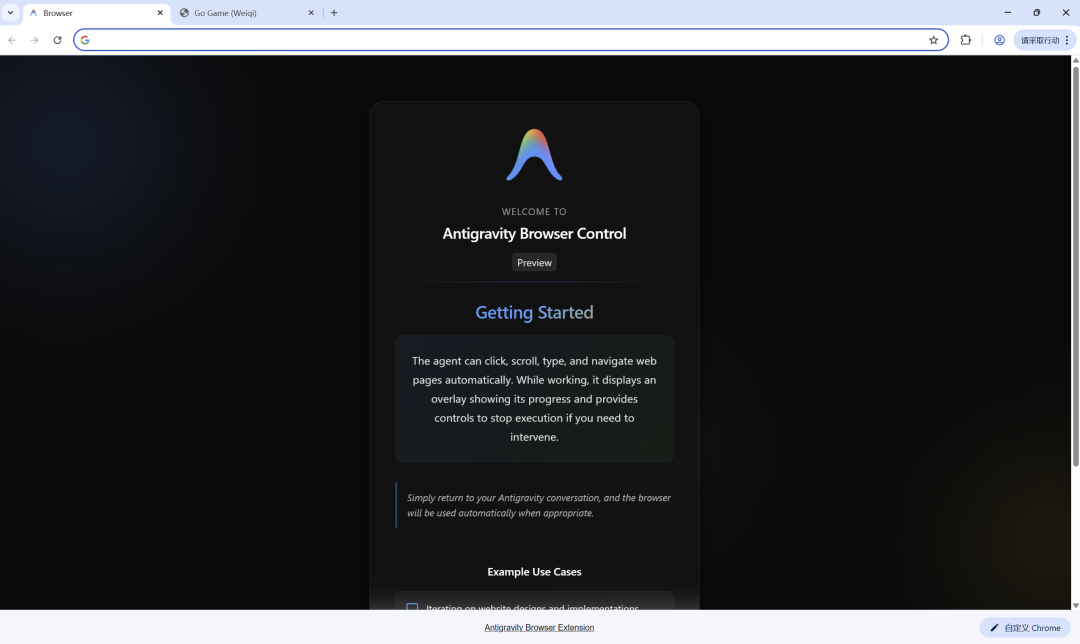The height and width of the screenshot is (644, 1080).
Task: Switch to the Go Game (Weiqi) tab
Action: (x=247, y=12)
